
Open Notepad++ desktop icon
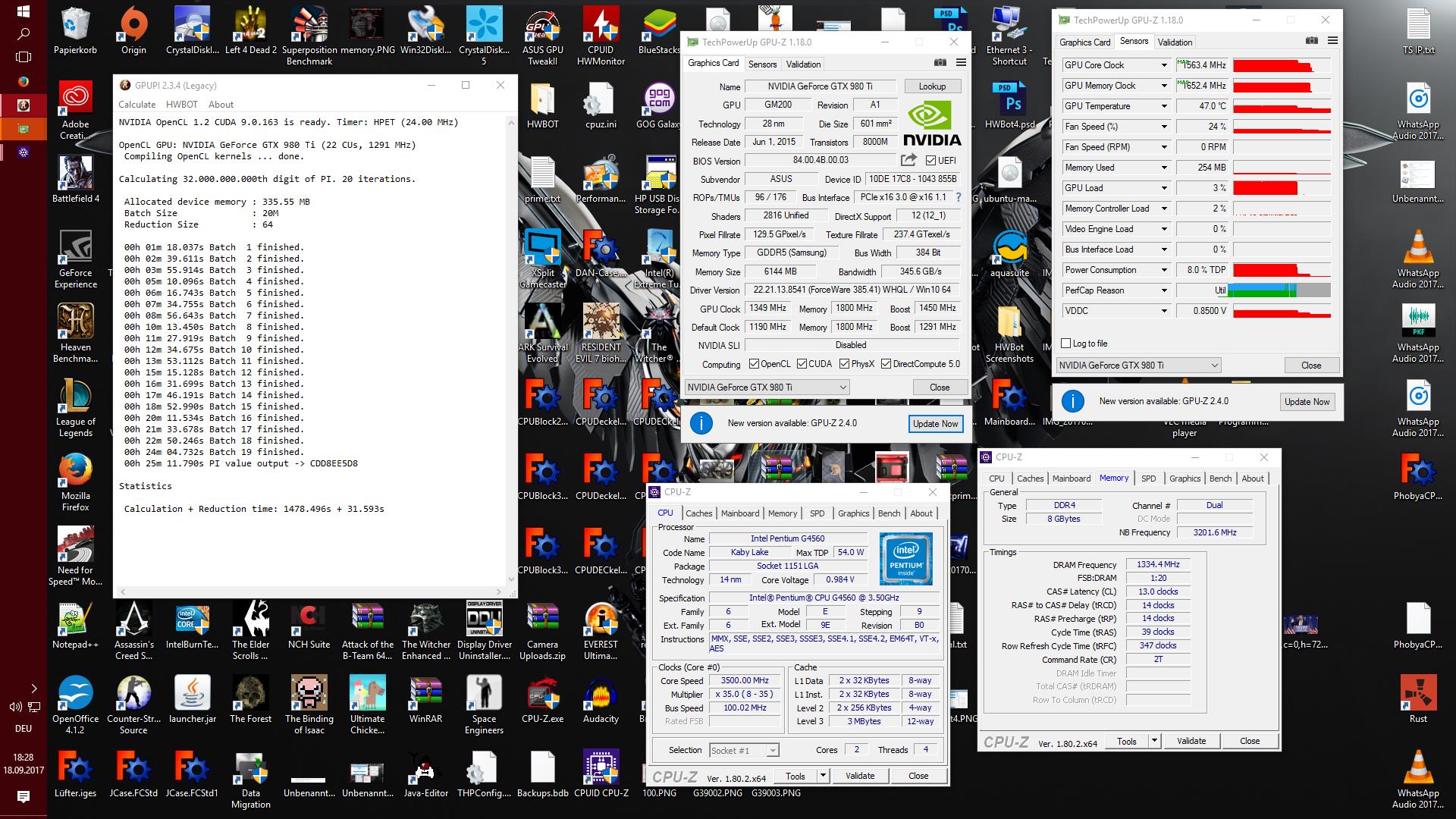click(76, 626)
